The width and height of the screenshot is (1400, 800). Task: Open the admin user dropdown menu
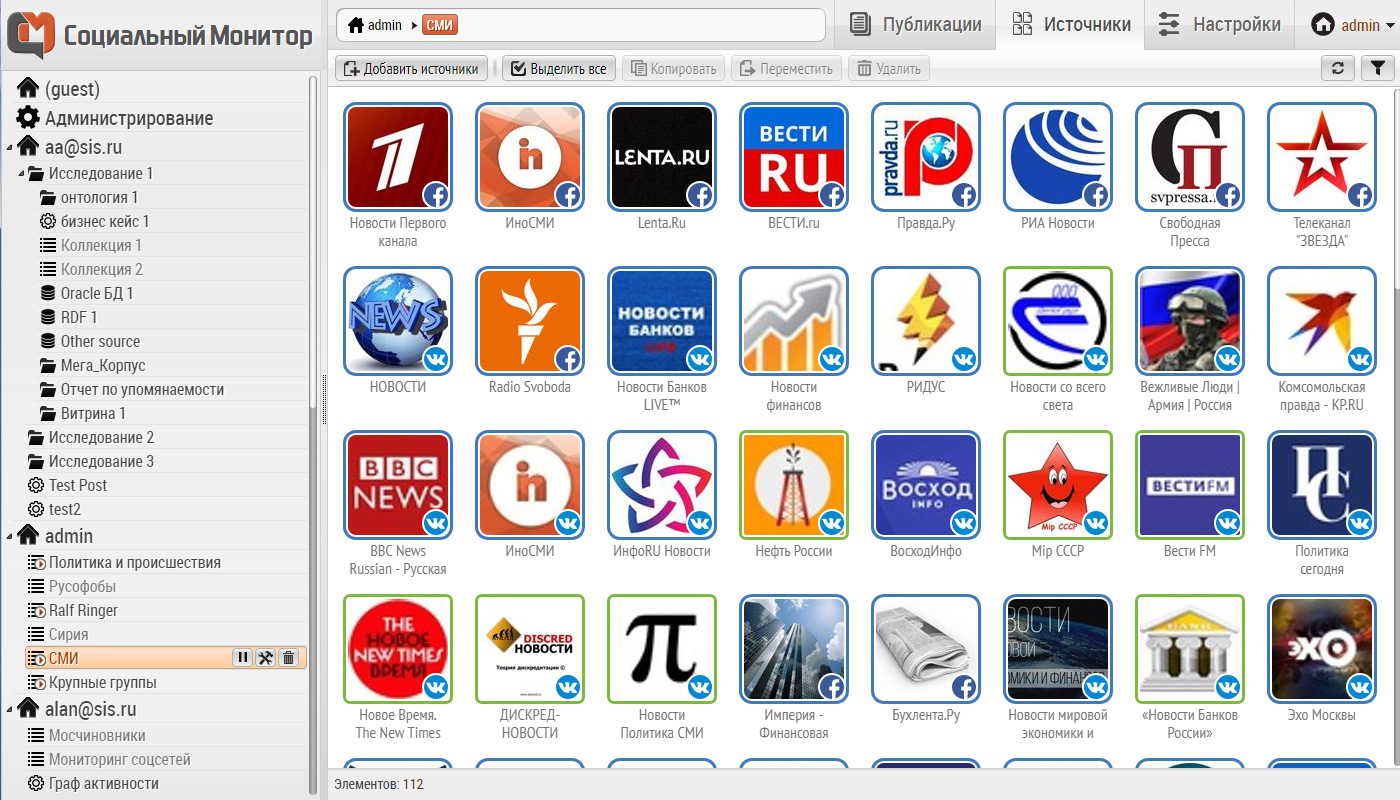[x=1352, y=25]
